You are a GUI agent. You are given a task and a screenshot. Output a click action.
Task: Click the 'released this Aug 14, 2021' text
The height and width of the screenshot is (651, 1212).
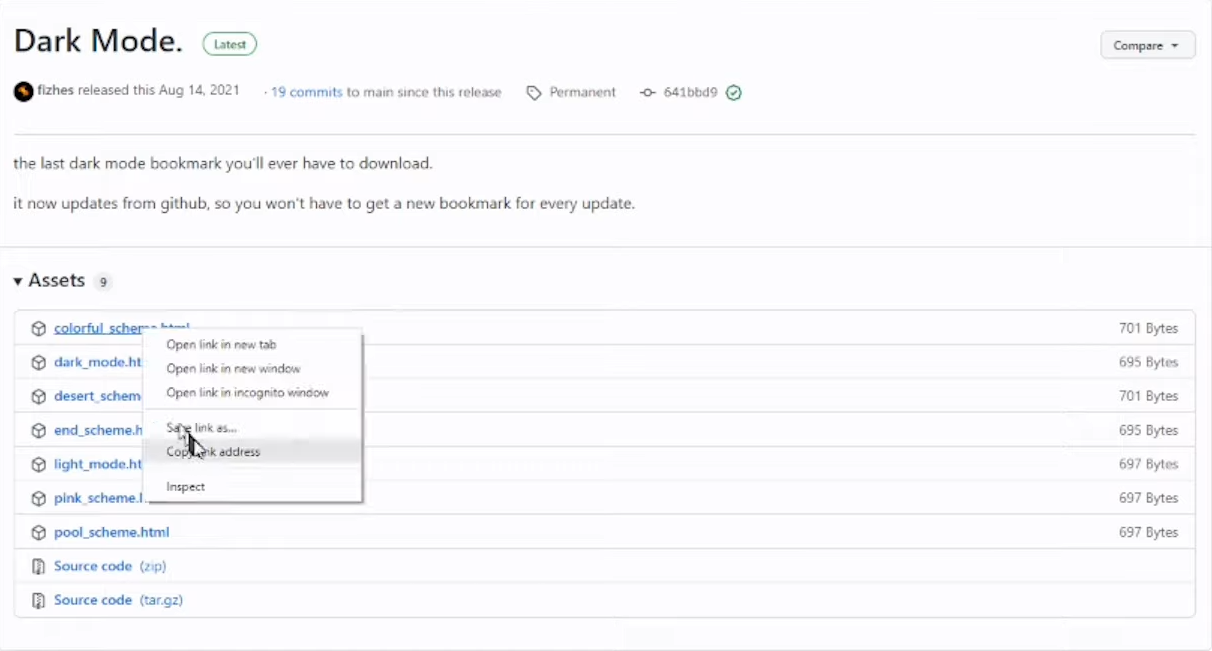159,90
